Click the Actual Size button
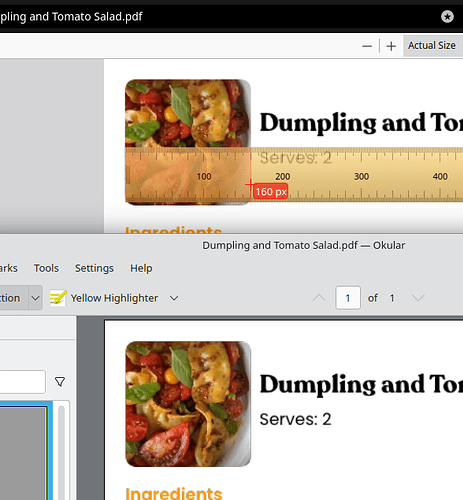Image resolution: width=463 pixels, height=500 pixels. [x=432, y=46]
